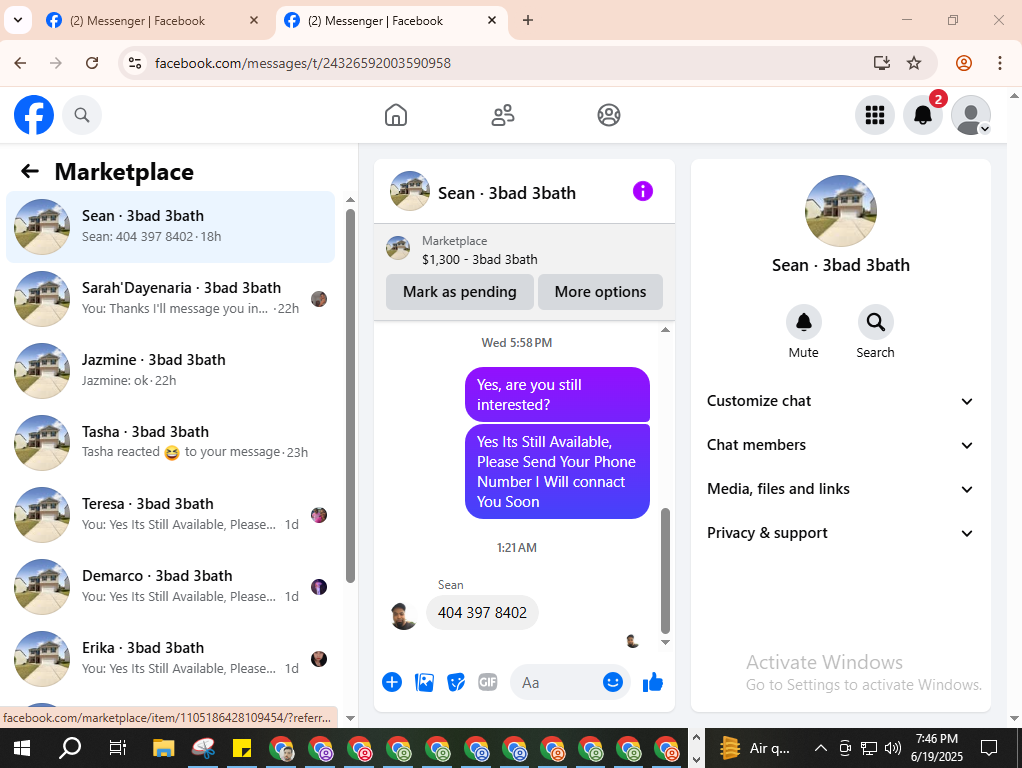Send a thumbs up like
1022x768 pixels.
[652, 683]
